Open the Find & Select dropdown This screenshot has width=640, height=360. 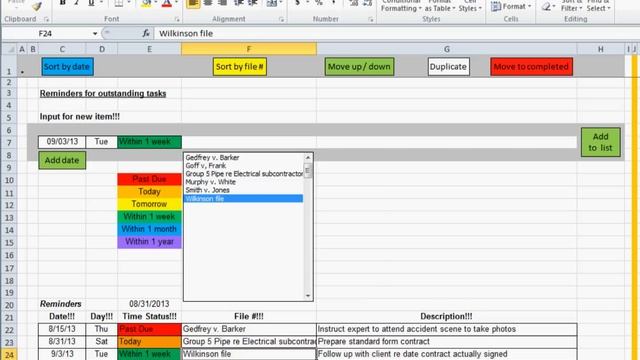[x=599, y=6]
